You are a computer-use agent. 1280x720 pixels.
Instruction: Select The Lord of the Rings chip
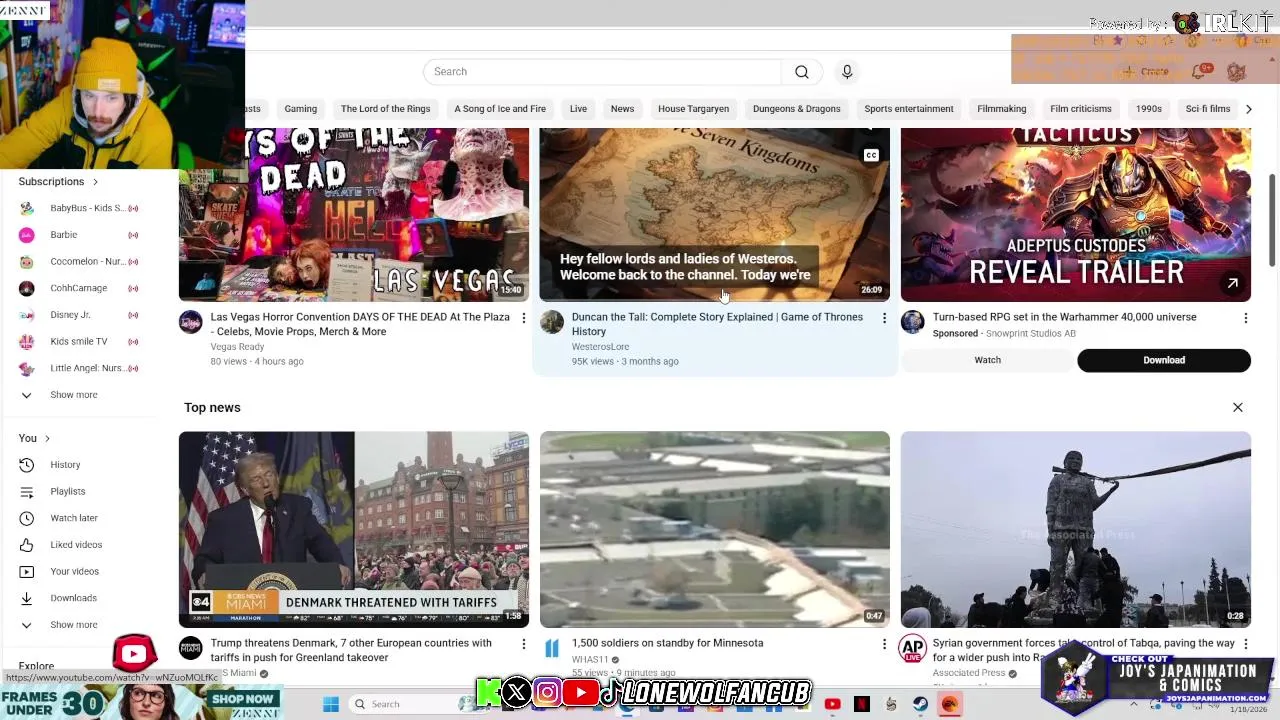click(x=385, y=109)
